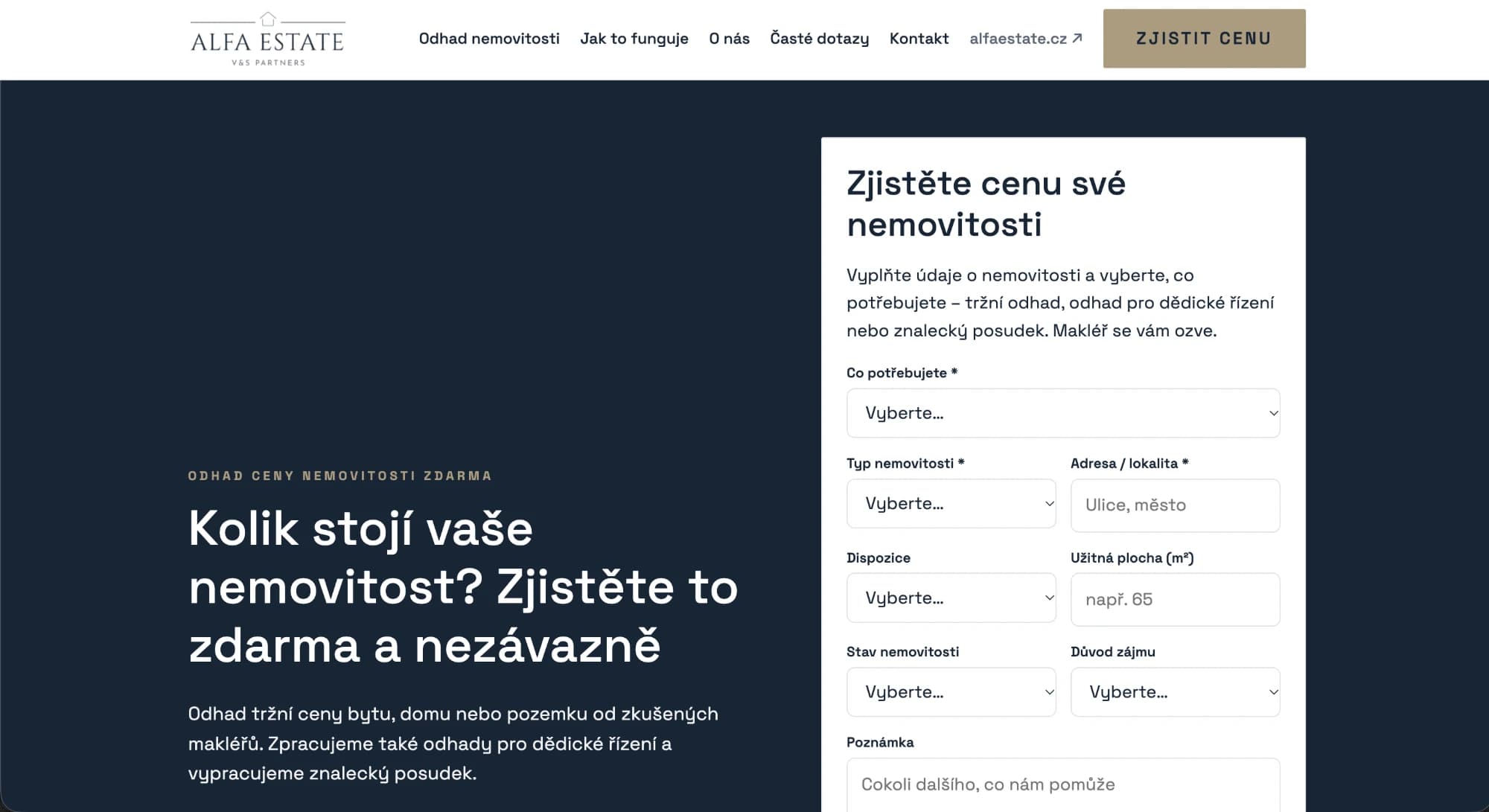This screenshot has width=1489, height=812.
Task: Click the 'Typ nemovitosti' field label
Action: [x=905, y=463]
